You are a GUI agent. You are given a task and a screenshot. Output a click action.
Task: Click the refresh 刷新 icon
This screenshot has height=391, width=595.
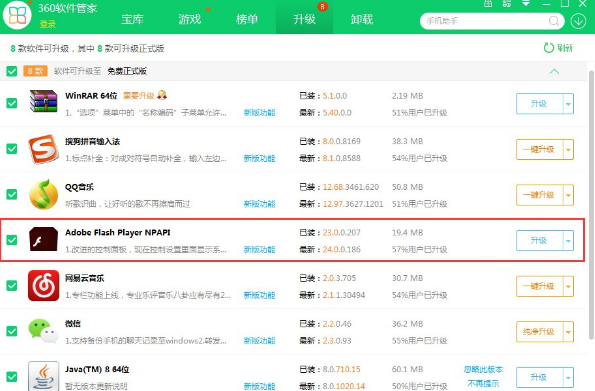coord(549,48)
